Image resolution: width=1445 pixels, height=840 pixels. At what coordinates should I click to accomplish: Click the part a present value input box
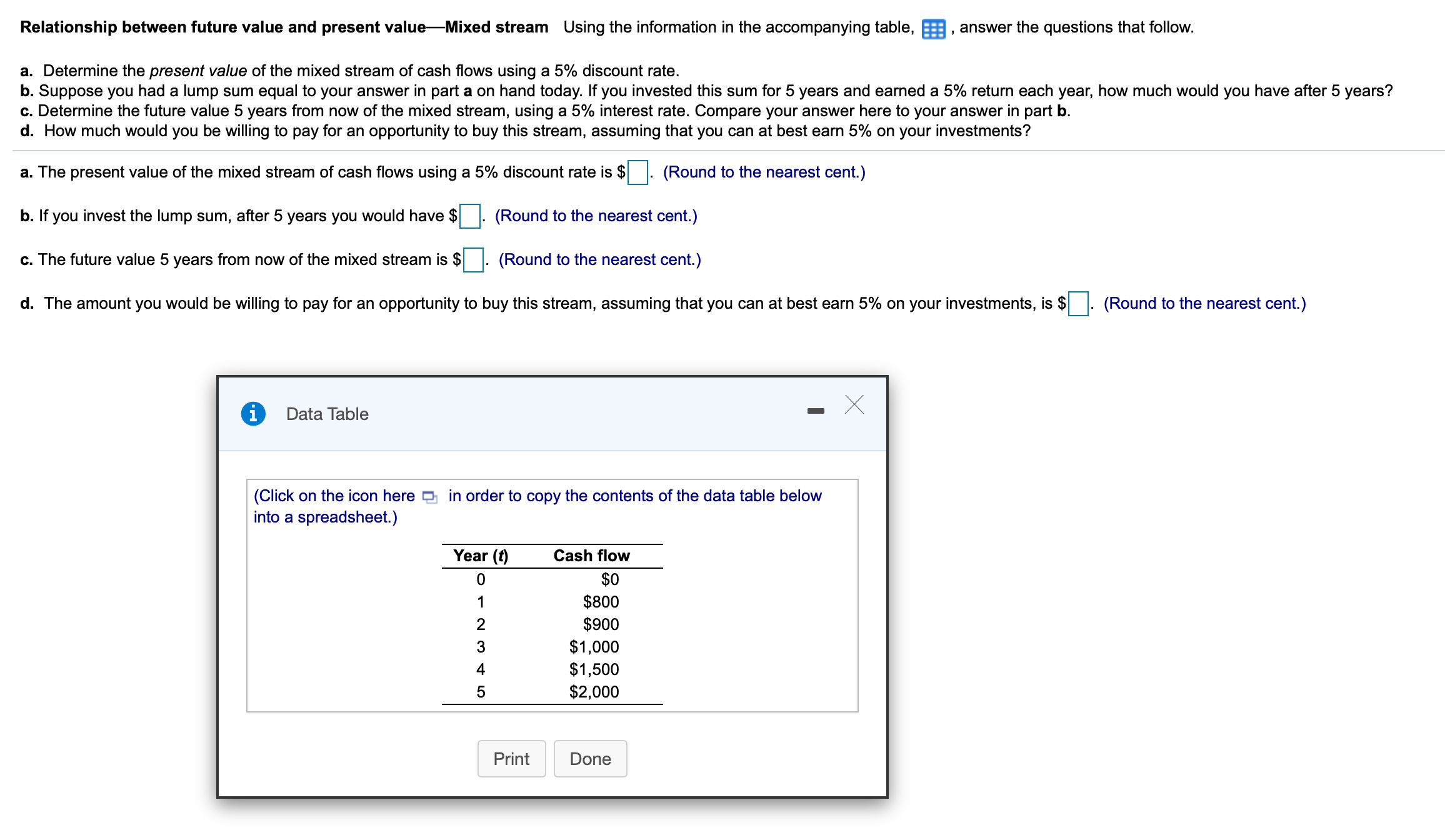(637, 172)
